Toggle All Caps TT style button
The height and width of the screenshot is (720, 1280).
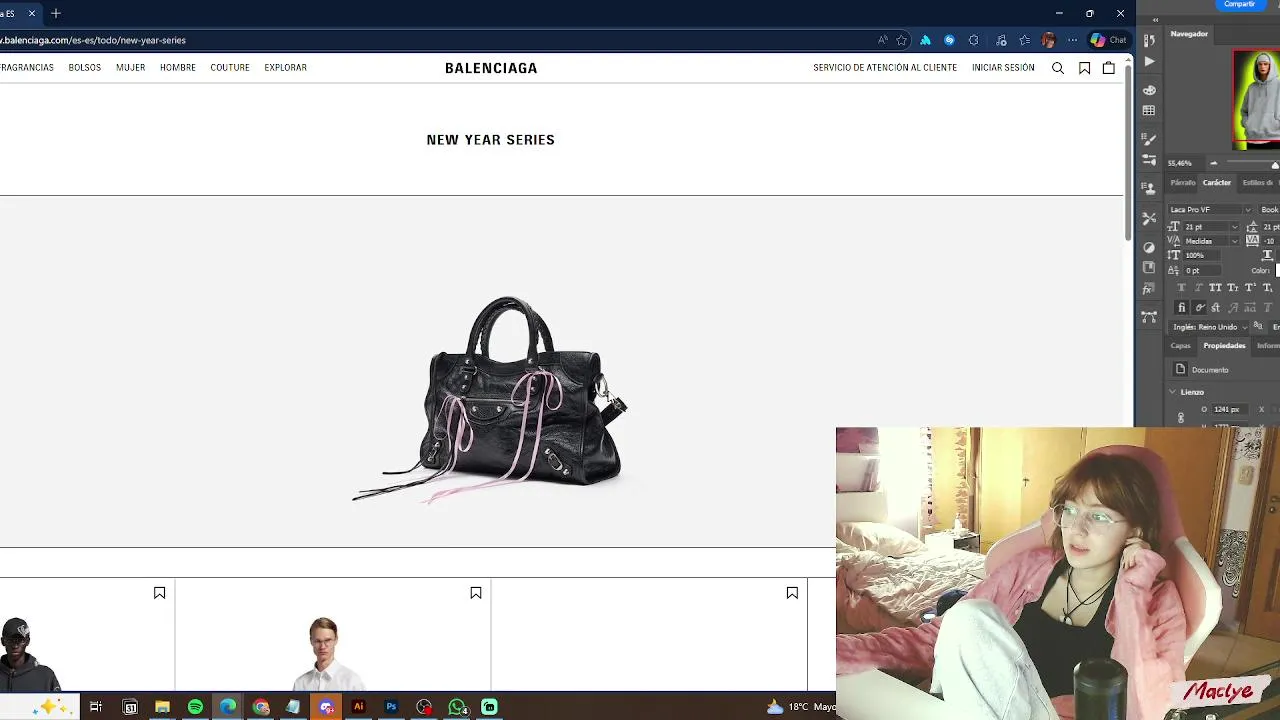1215,288
